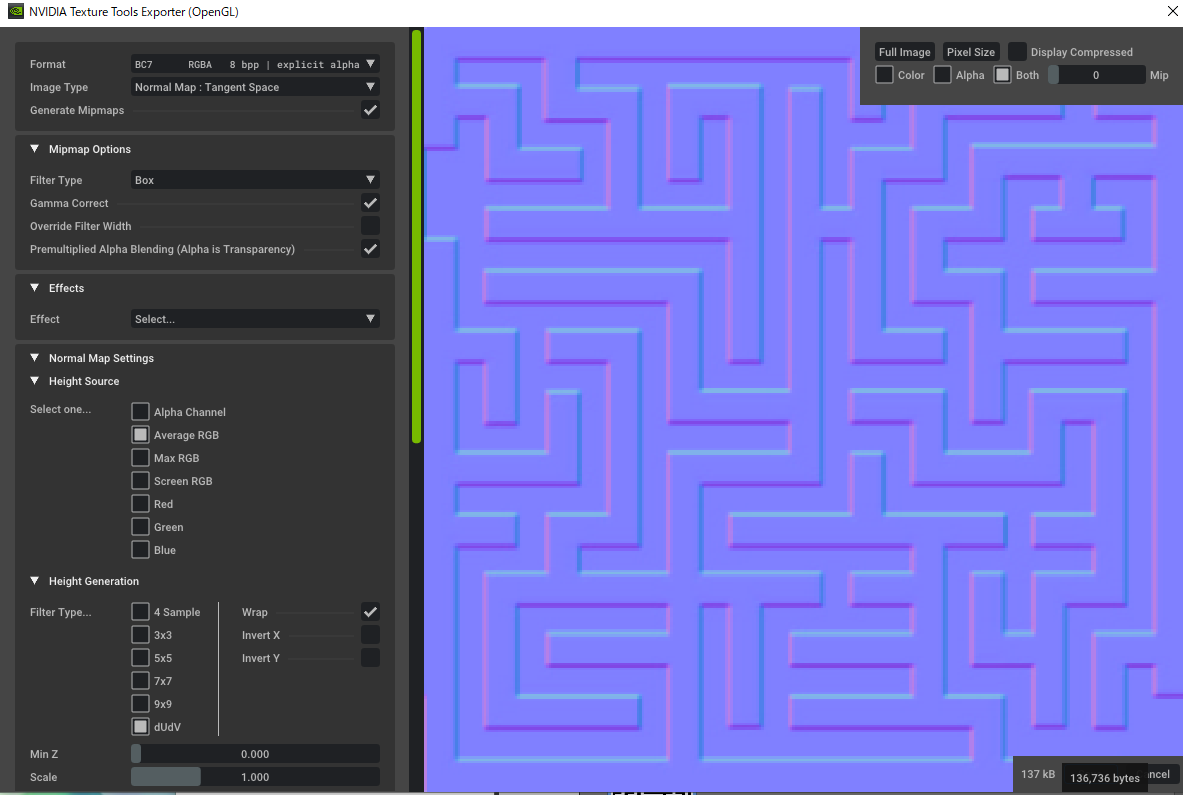Click the Pixel Size button
This screenshot has width=1183, height=795.
pos(971,52)
